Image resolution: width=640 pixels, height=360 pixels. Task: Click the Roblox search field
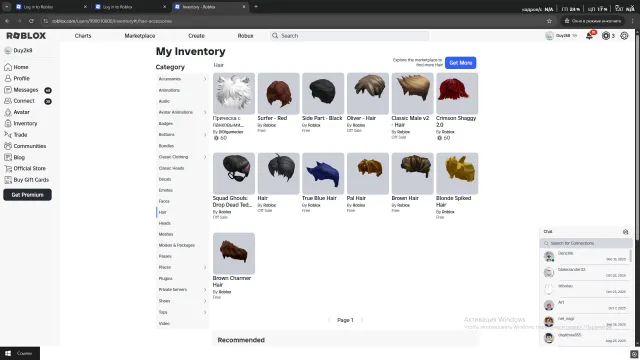pyautogui.click(x=349, y=36)
